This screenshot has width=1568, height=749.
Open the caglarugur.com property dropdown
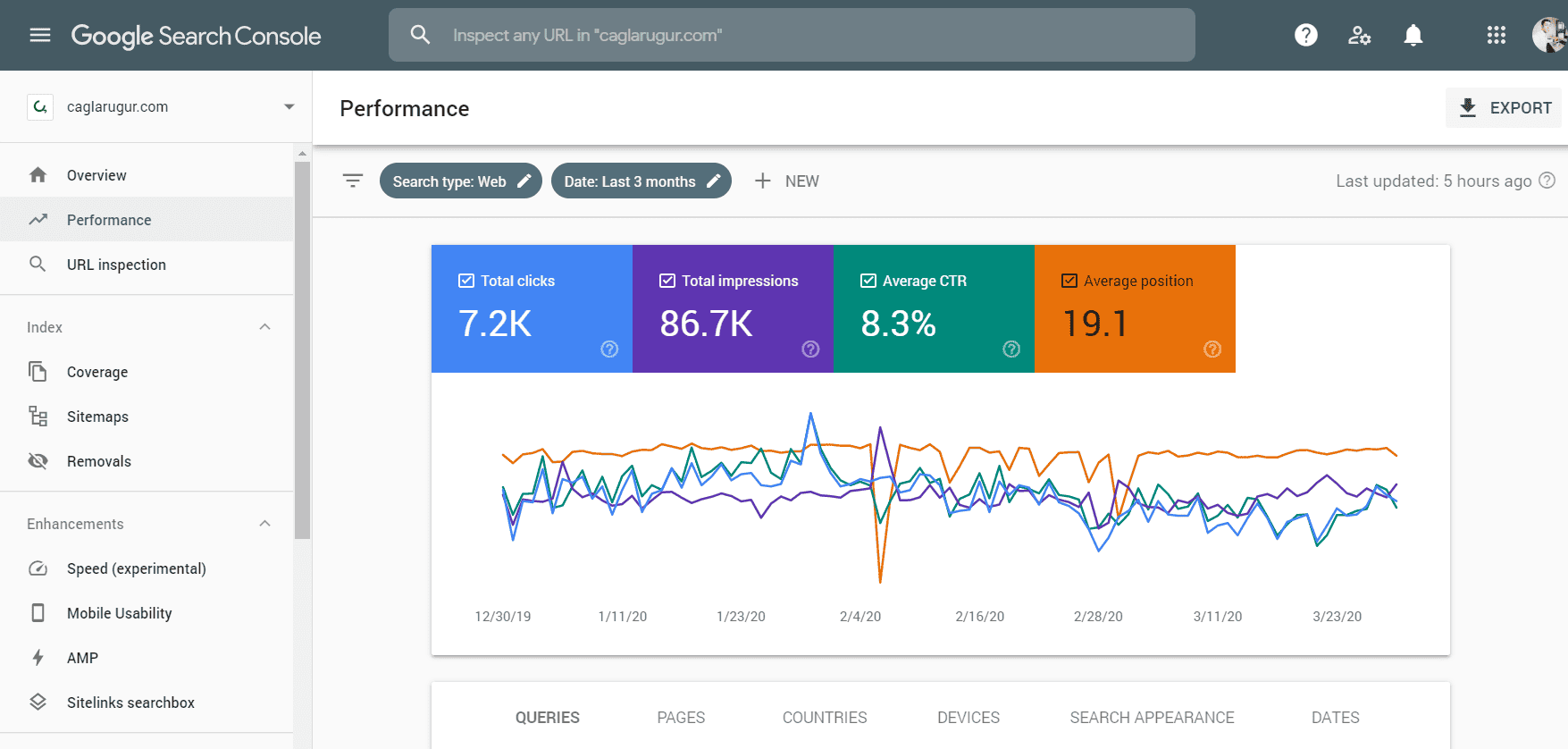click(x=289, y=106)
